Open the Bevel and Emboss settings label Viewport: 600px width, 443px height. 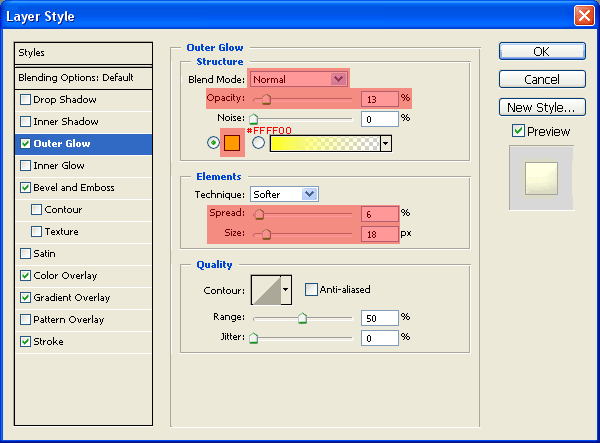(x=74, y=188)
